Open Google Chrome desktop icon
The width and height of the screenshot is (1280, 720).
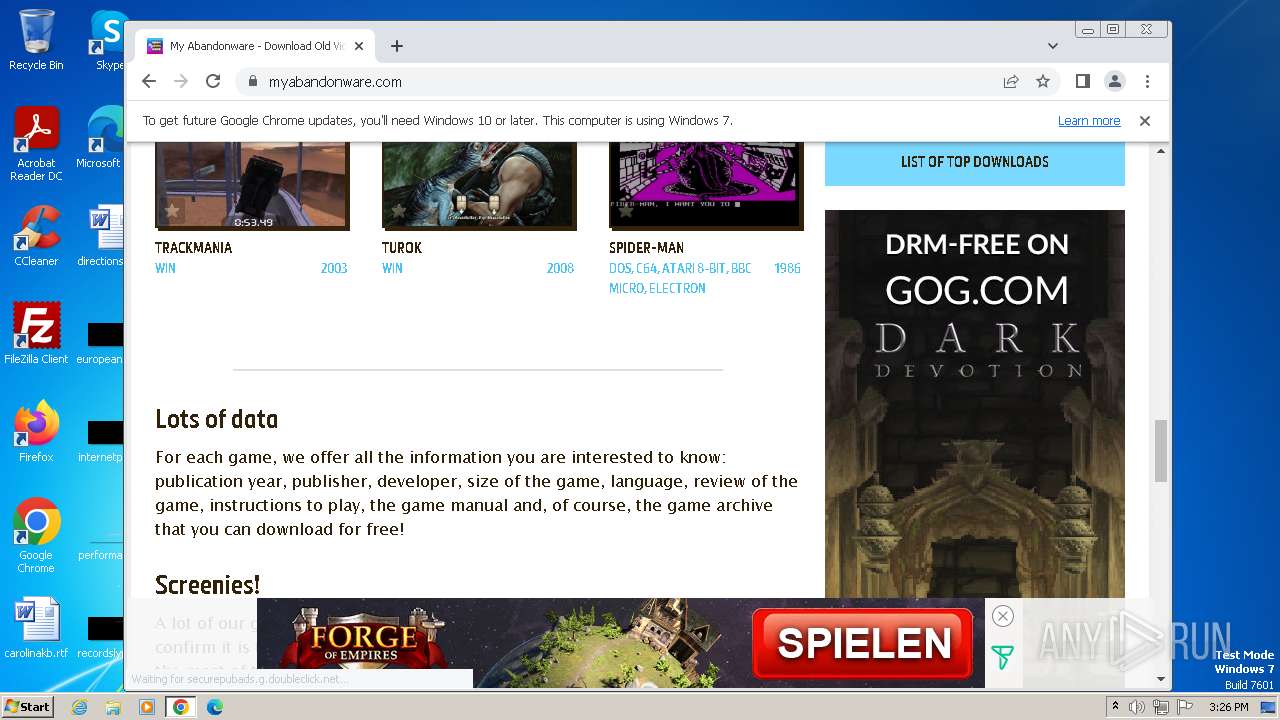(36, 536)
